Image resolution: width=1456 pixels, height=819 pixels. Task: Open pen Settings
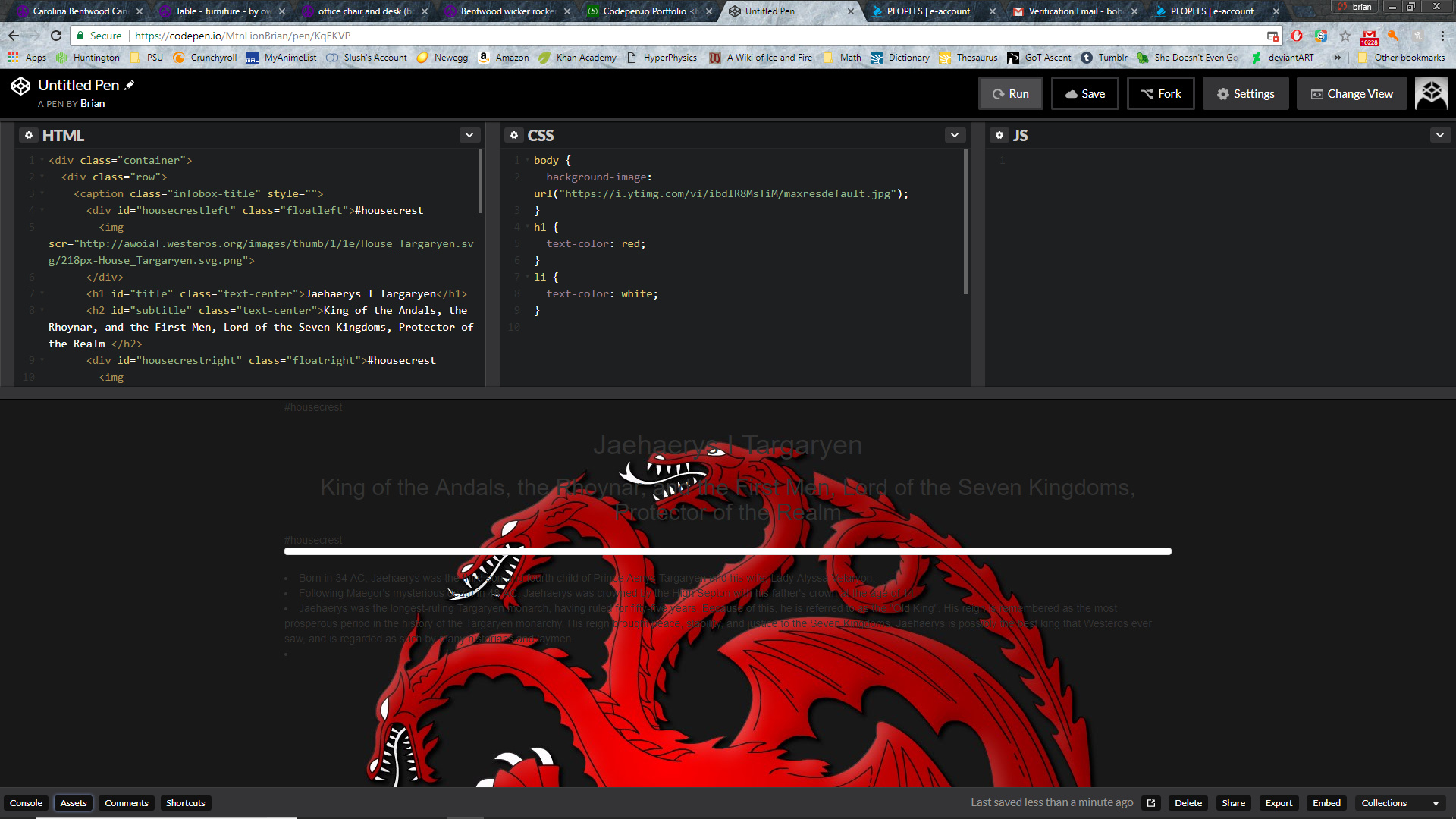(x=1245, y=93)
